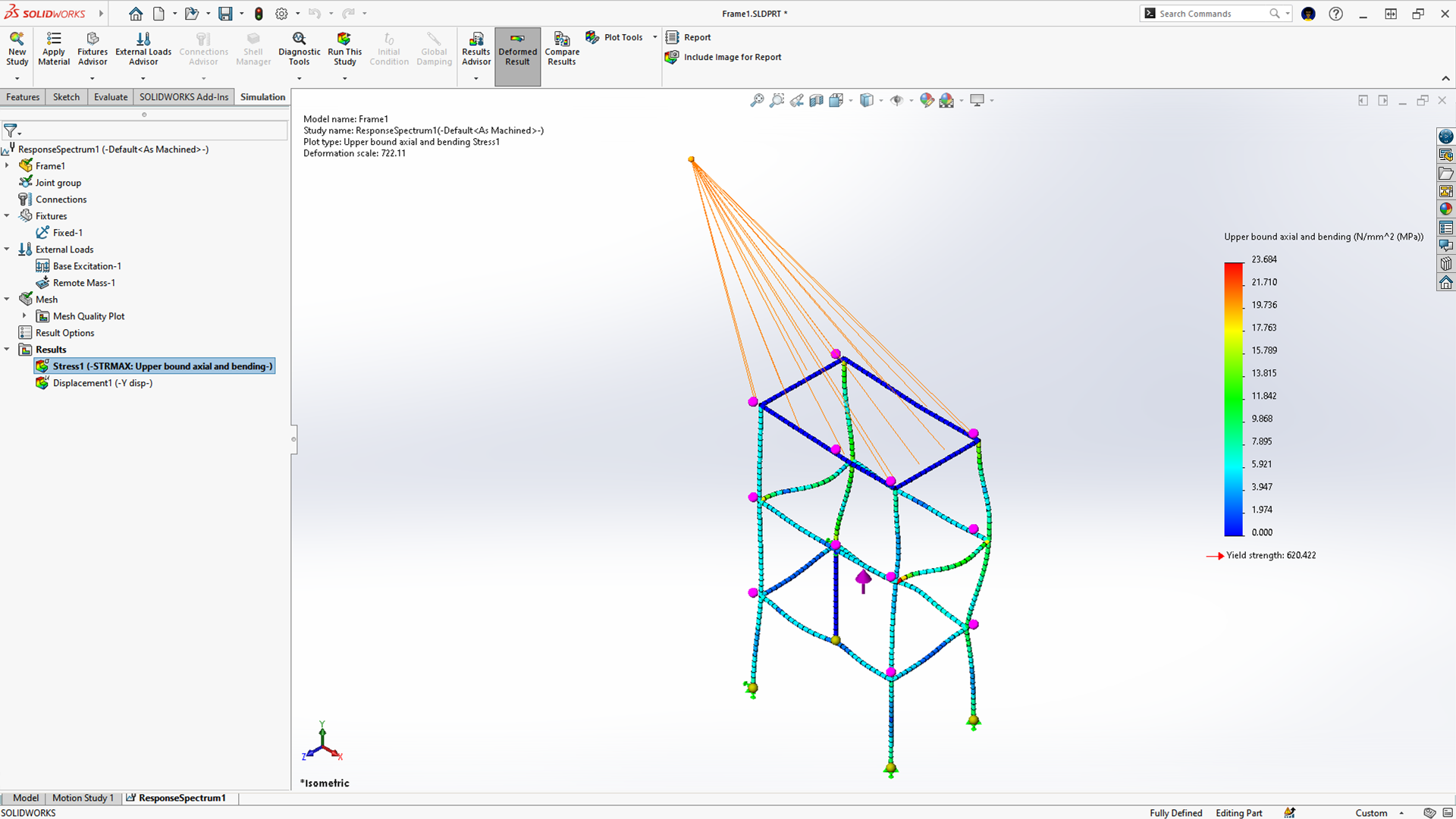
Task: Click Run This Study icon
Action: tap(344, 49)
